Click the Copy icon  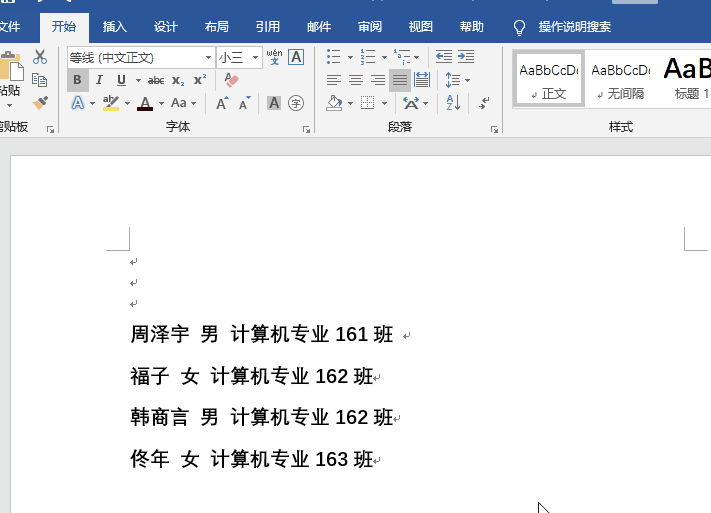click(40, 80)
